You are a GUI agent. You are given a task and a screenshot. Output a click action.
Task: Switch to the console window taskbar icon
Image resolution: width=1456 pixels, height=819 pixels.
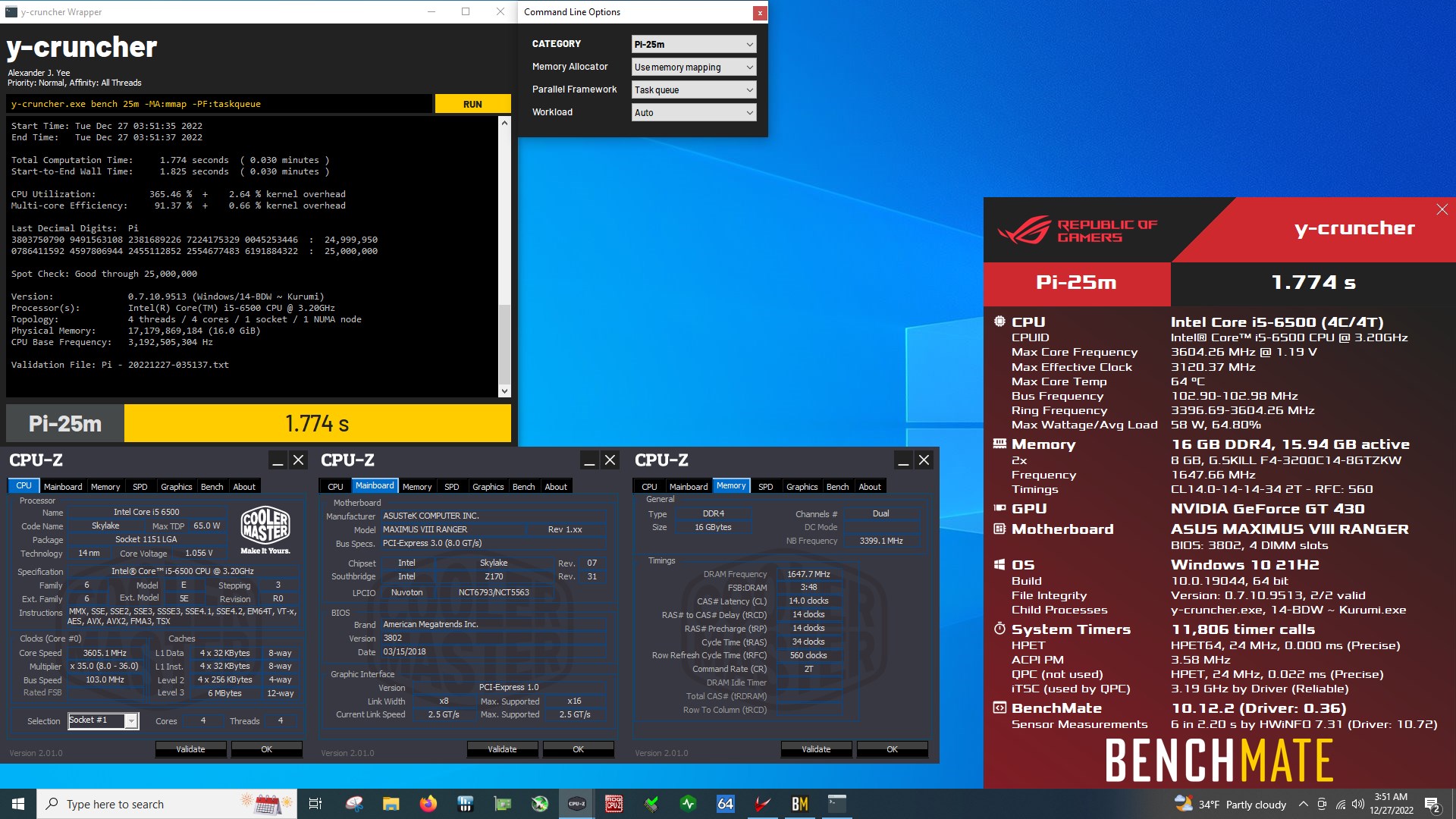(837, 804)
